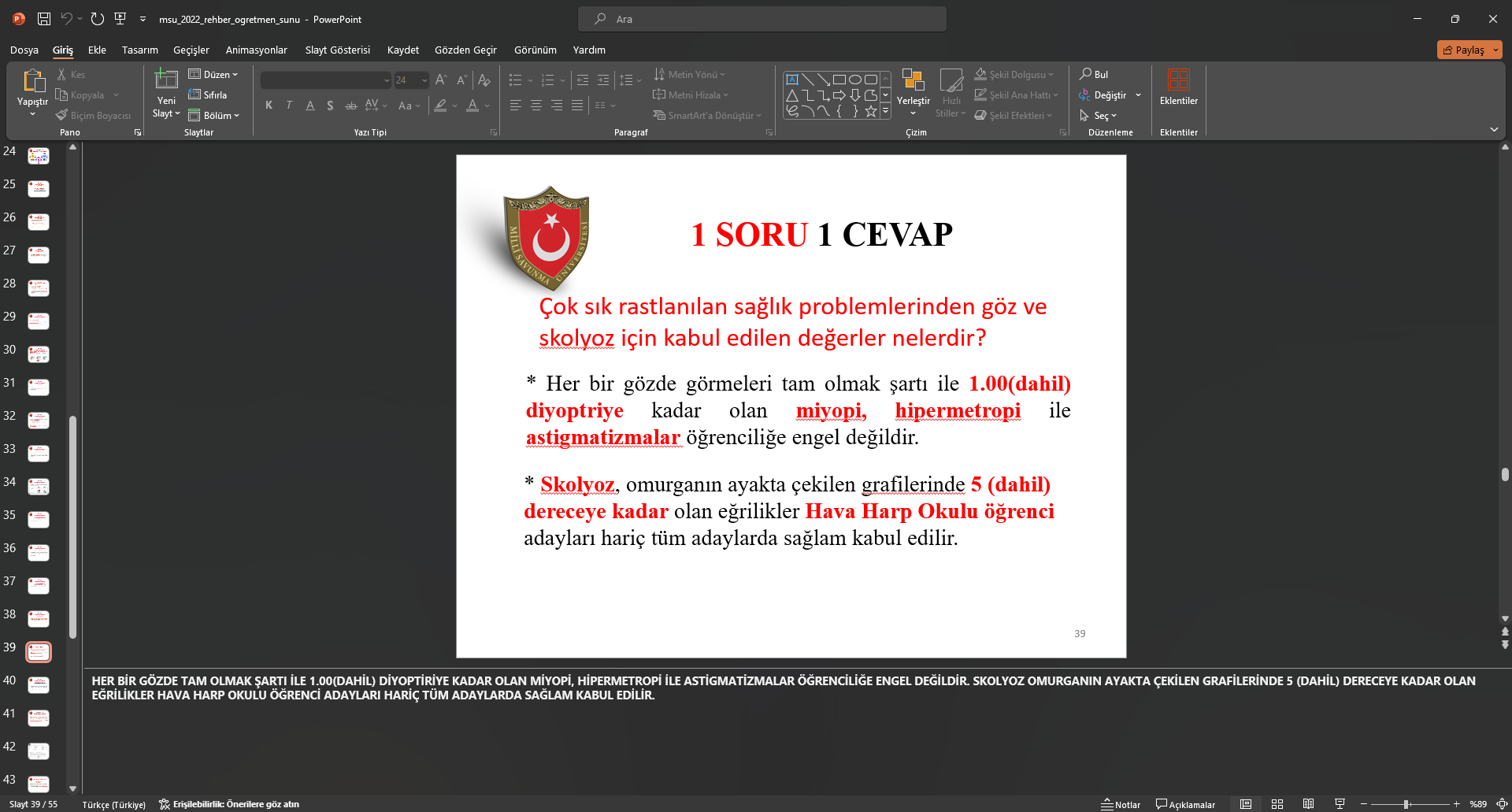Toggle bold formatting with K button
Viewport: 1512px width, 812px height.
[269, 105]
